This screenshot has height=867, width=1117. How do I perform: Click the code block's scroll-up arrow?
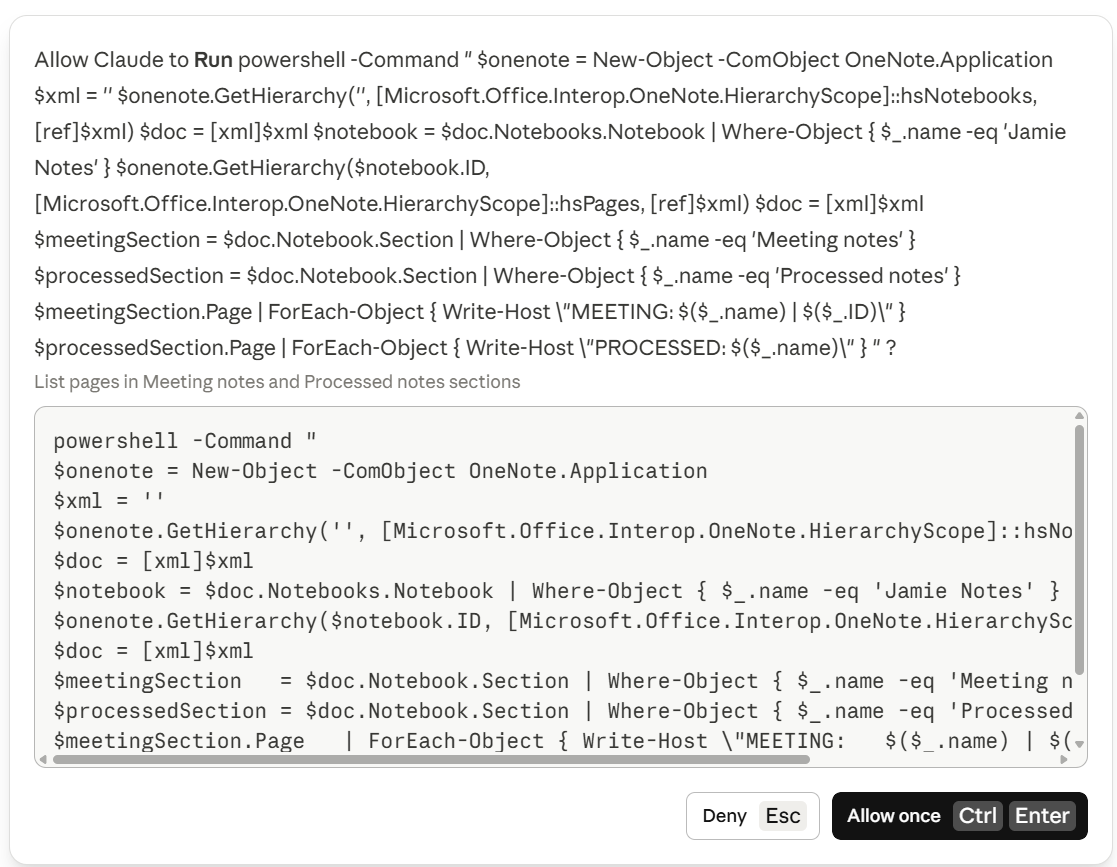(1079, 416)
